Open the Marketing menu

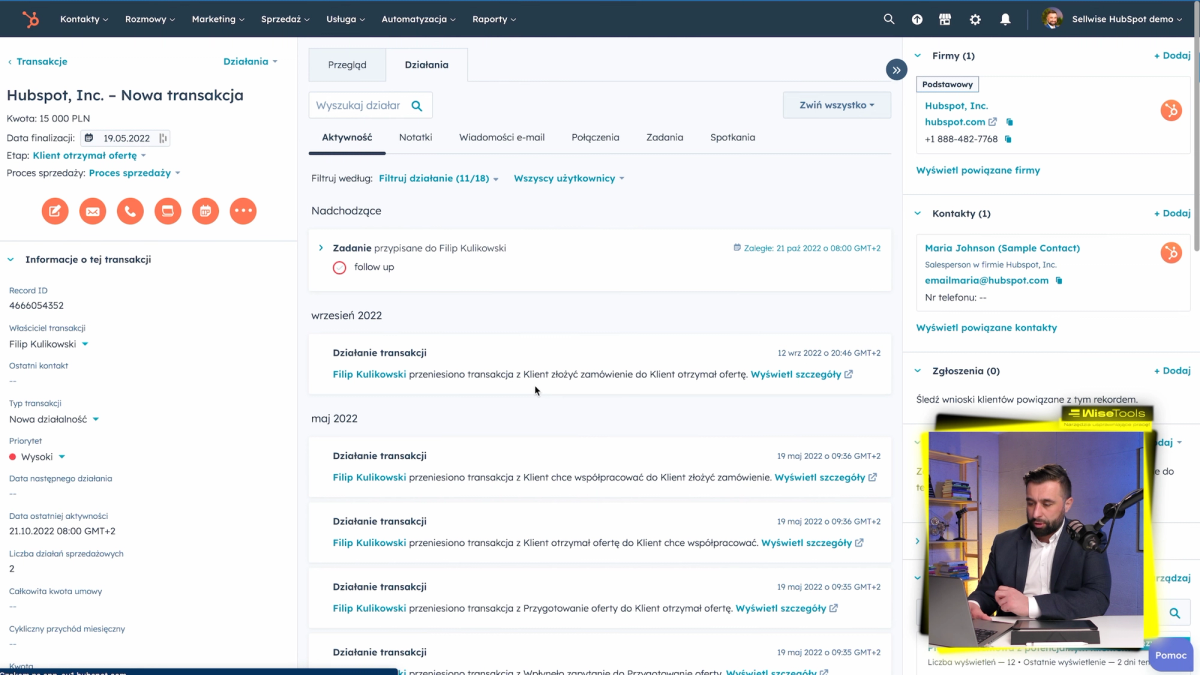coord(218,19)
